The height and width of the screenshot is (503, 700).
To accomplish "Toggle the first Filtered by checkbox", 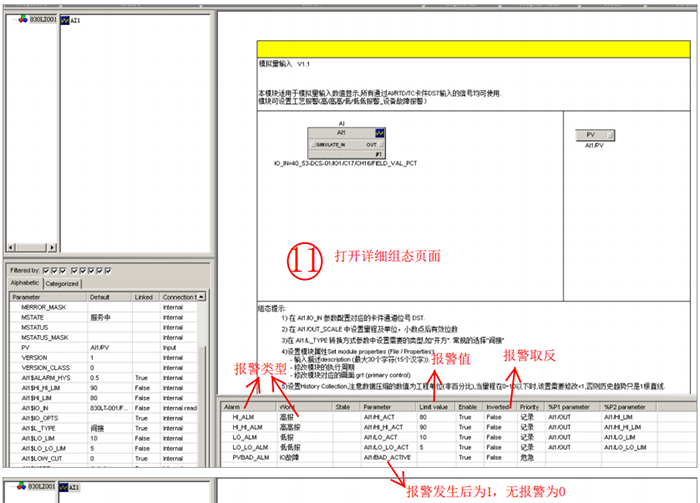I will 46,270.
